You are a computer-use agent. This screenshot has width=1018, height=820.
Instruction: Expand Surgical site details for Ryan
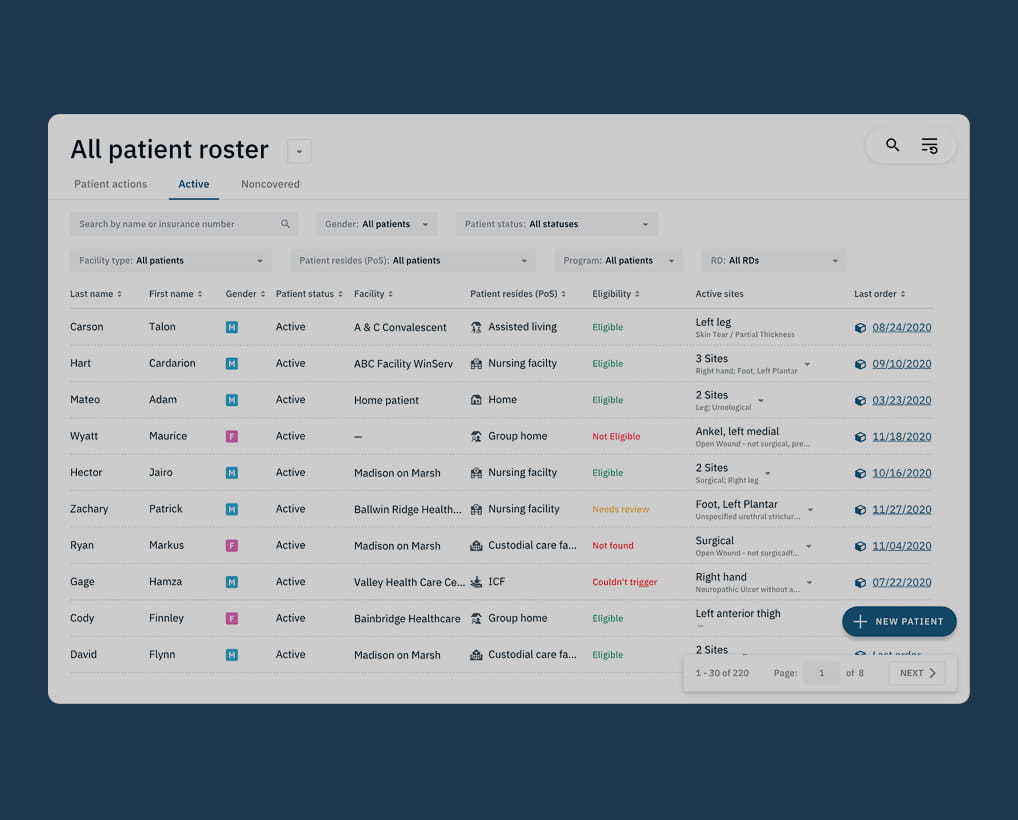pyautogui.click(x=808, y=546)
